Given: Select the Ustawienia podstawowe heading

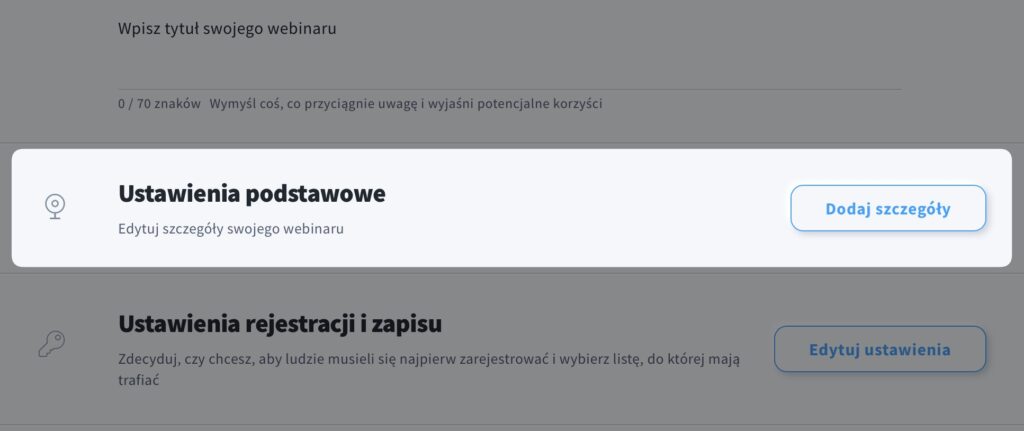Looking at the screenshot, I should tap(251, 194).
